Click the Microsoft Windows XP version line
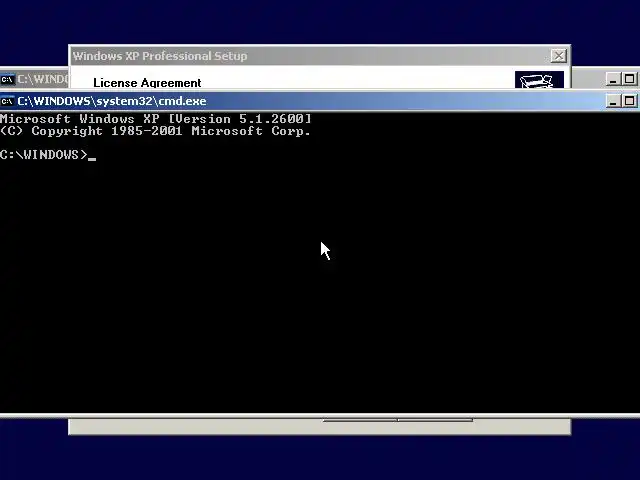 coord(156,119)
